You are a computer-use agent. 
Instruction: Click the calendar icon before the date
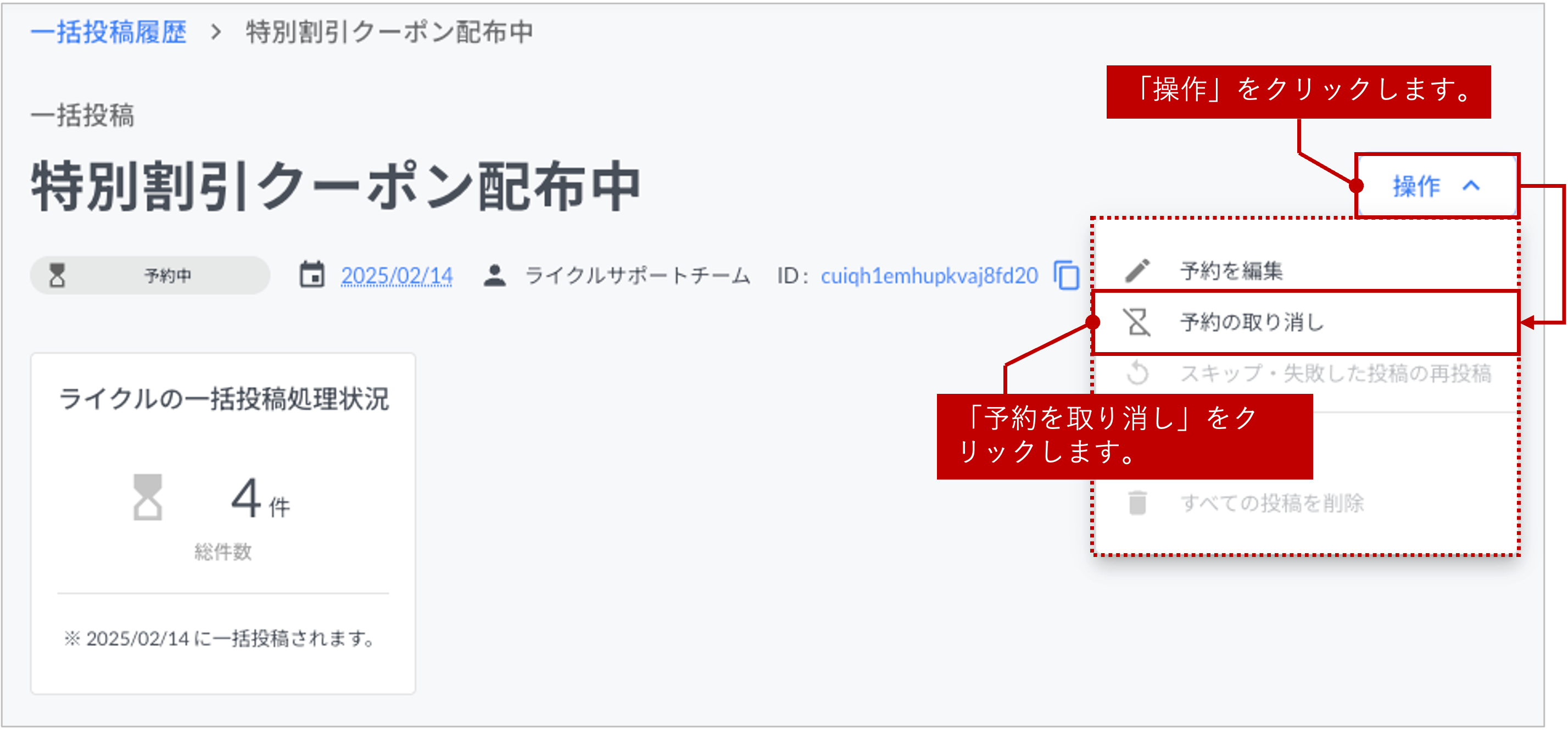313,275
